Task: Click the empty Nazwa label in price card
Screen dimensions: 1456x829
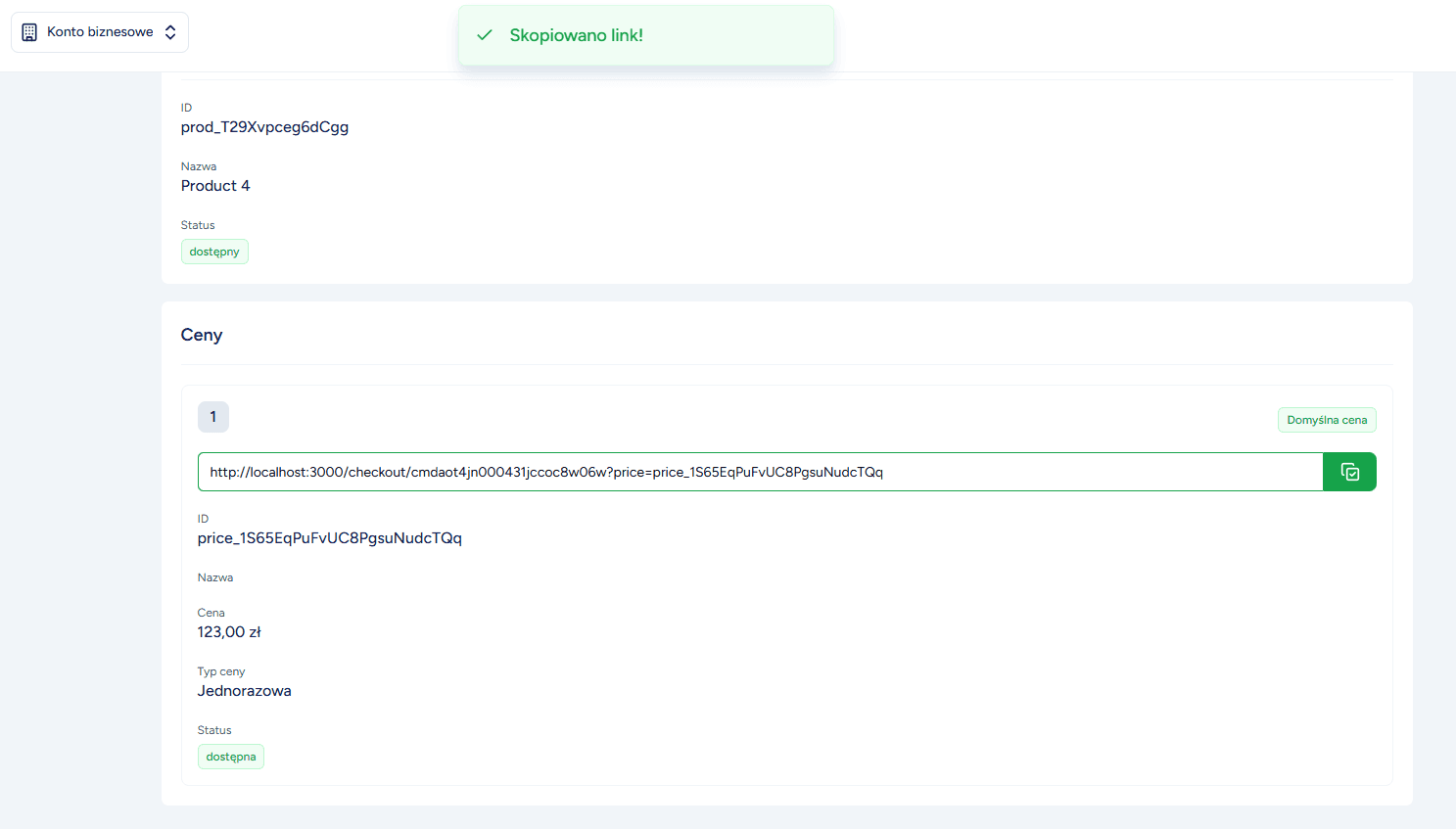Action: 215,577
